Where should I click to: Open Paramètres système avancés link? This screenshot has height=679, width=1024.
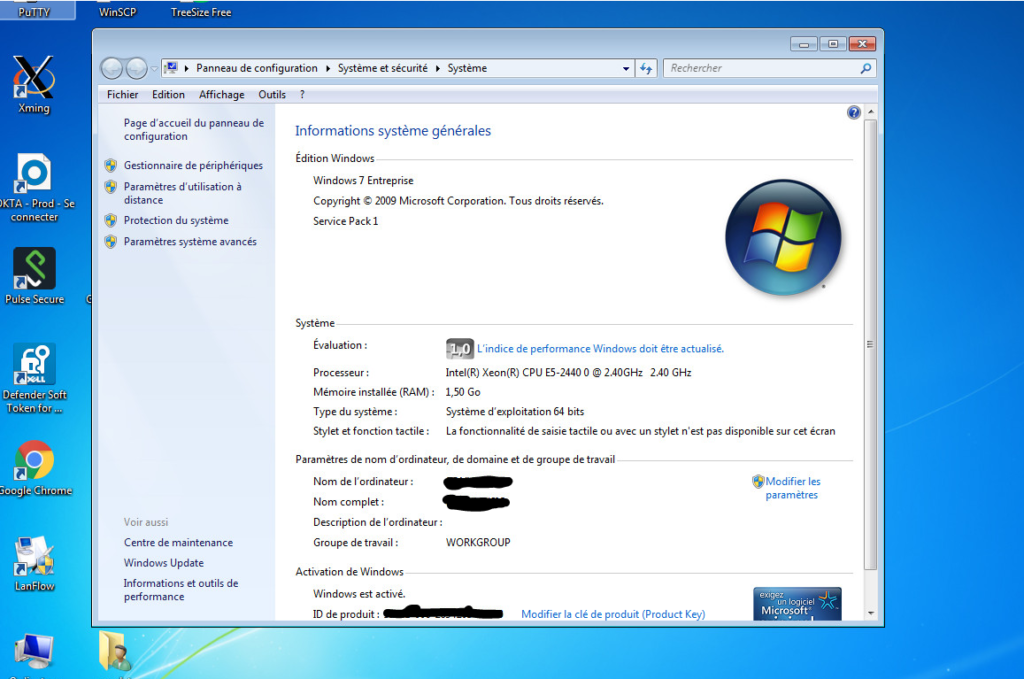[190, 242]
